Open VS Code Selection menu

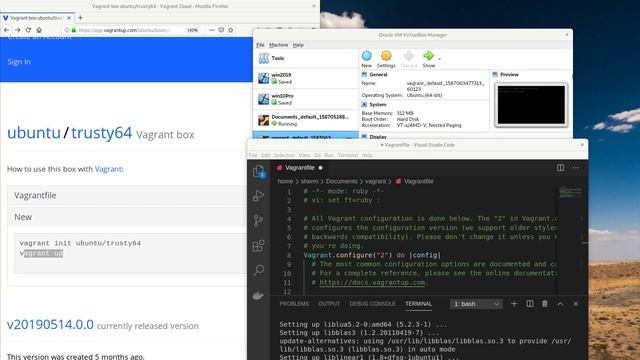(x=284, y=155)
